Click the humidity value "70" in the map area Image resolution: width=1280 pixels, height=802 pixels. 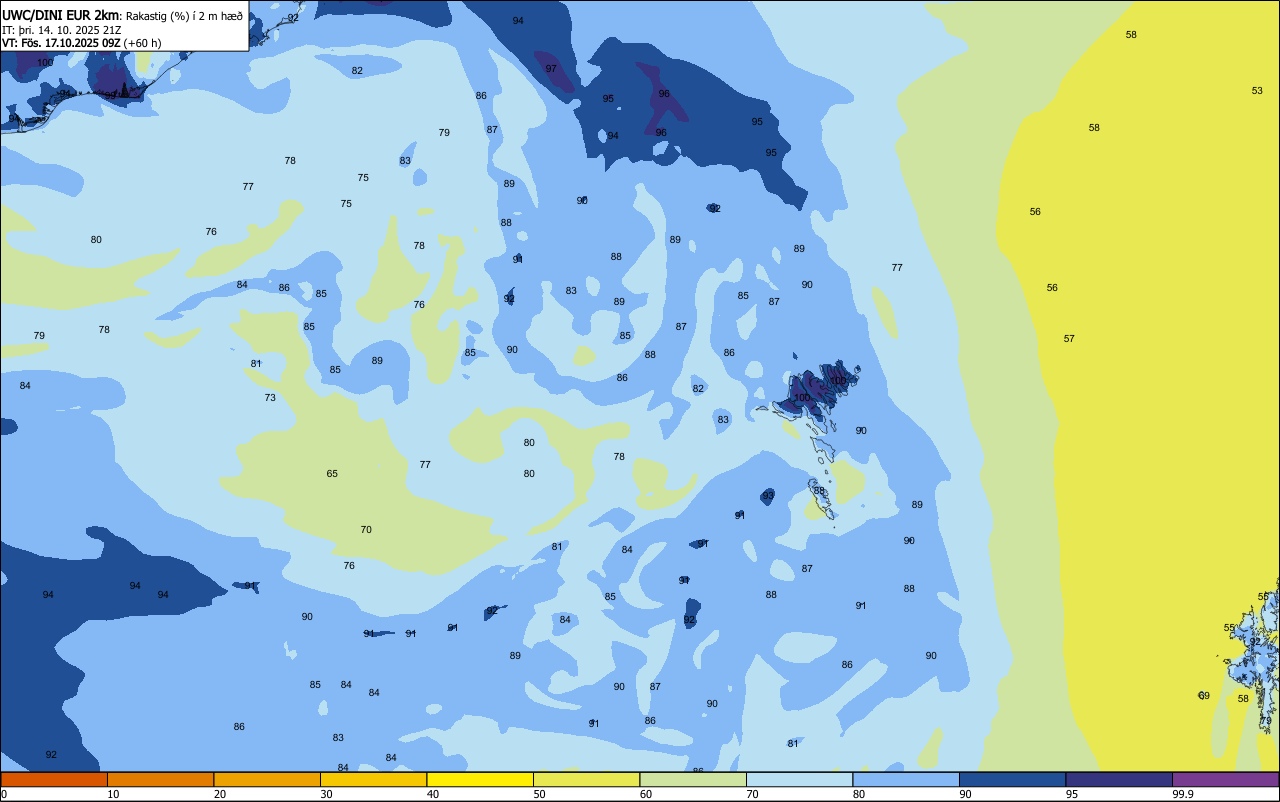[366, 530]
